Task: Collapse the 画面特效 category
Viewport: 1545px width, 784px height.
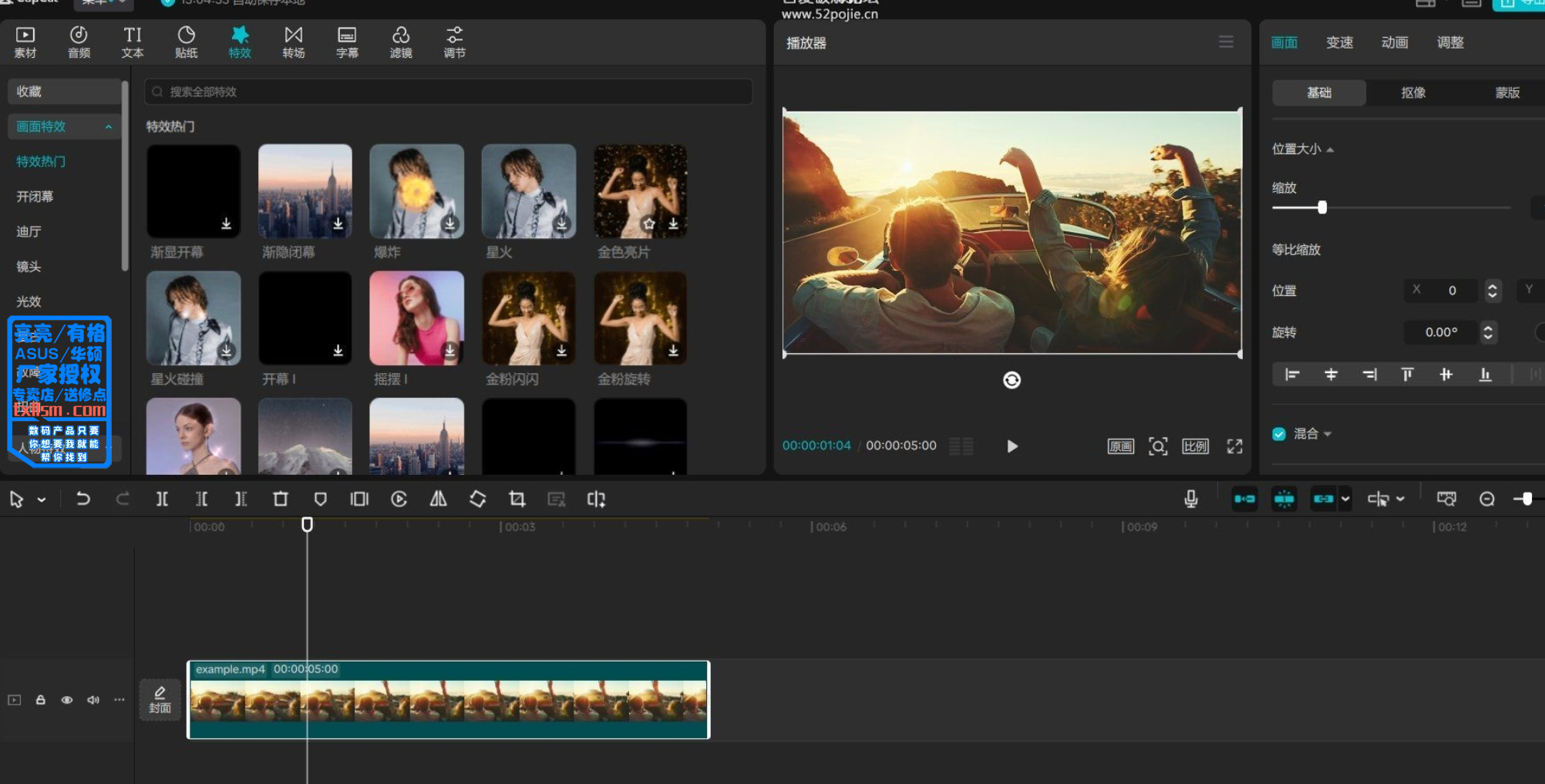Action: click(x=109, y=126)
